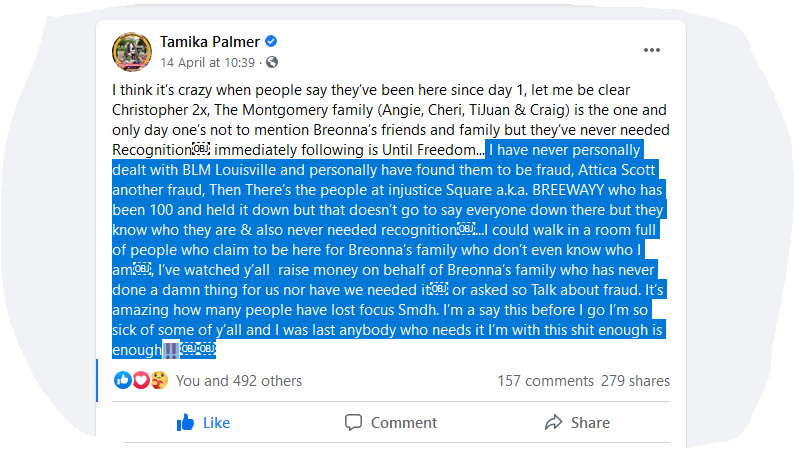Click the blue verified badge
Image resolution: width=794 pixels, height=461 pixels.
[x=271, y=41]
